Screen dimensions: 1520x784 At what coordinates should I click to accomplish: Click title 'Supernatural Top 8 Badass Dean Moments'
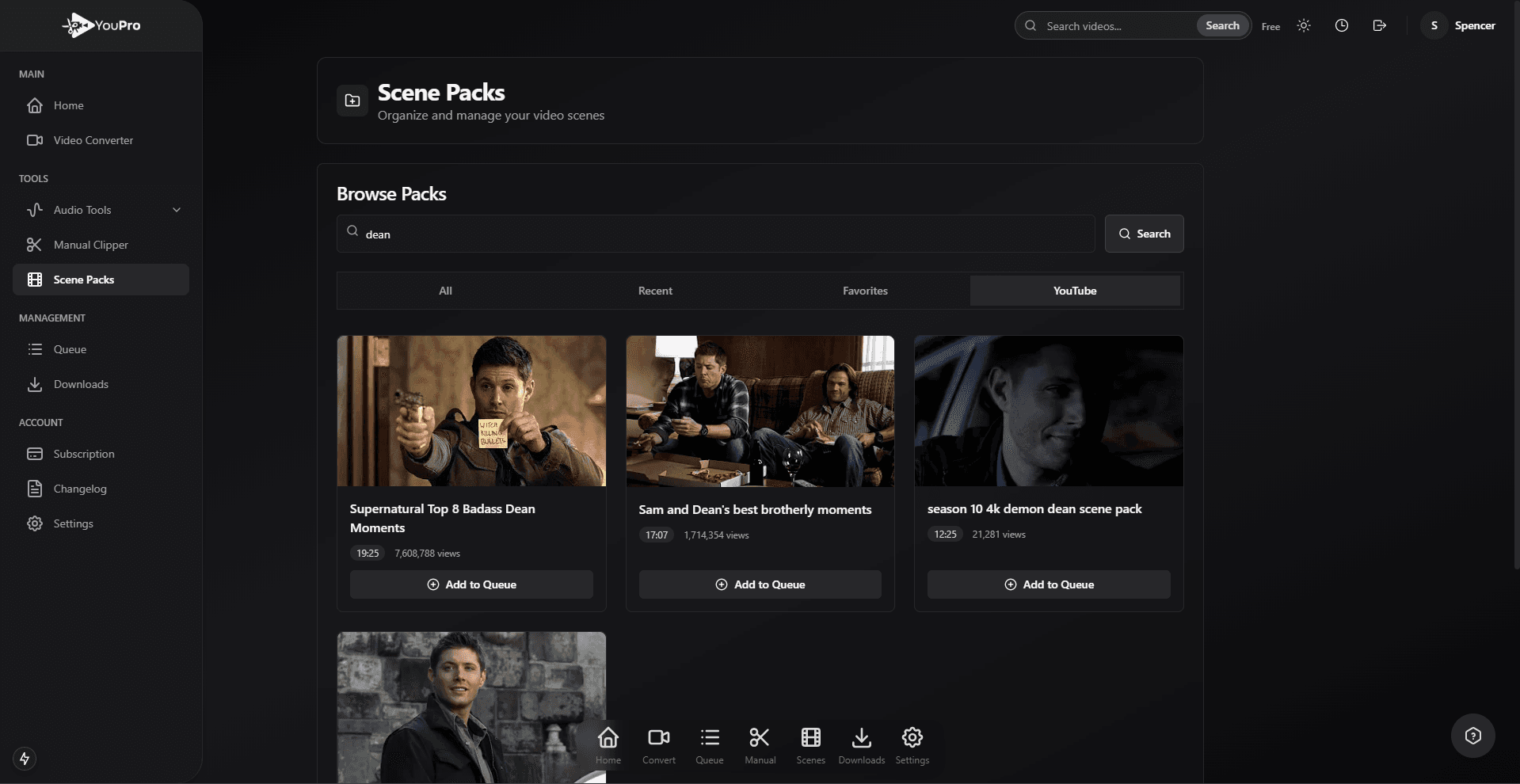tap(443, 518)
